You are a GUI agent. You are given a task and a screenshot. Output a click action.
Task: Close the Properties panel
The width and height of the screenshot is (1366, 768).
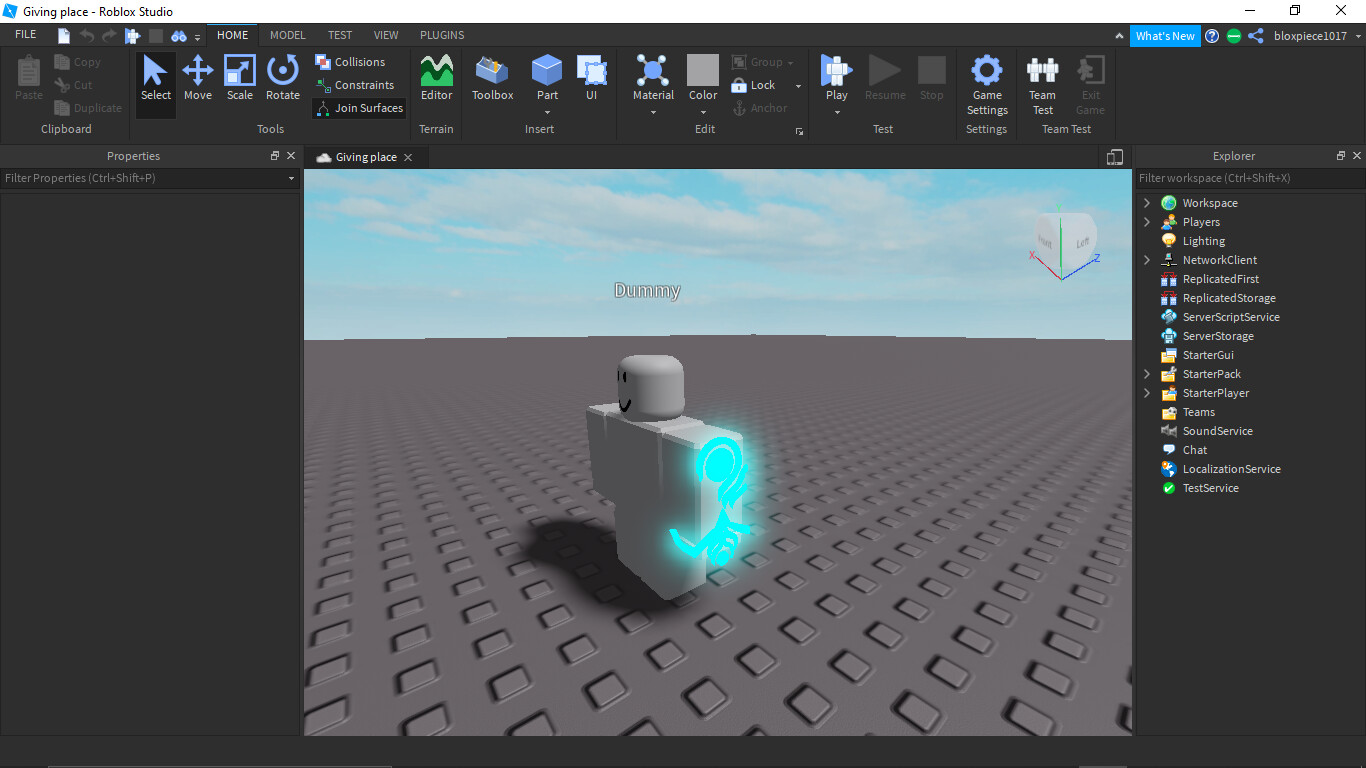pyautogui.click(x=291, y=156)
